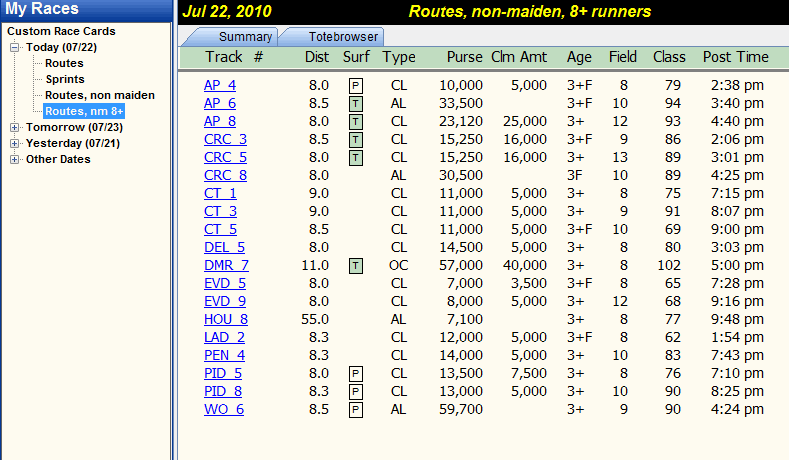Open the PEN 4 race link

pos(224,356)
